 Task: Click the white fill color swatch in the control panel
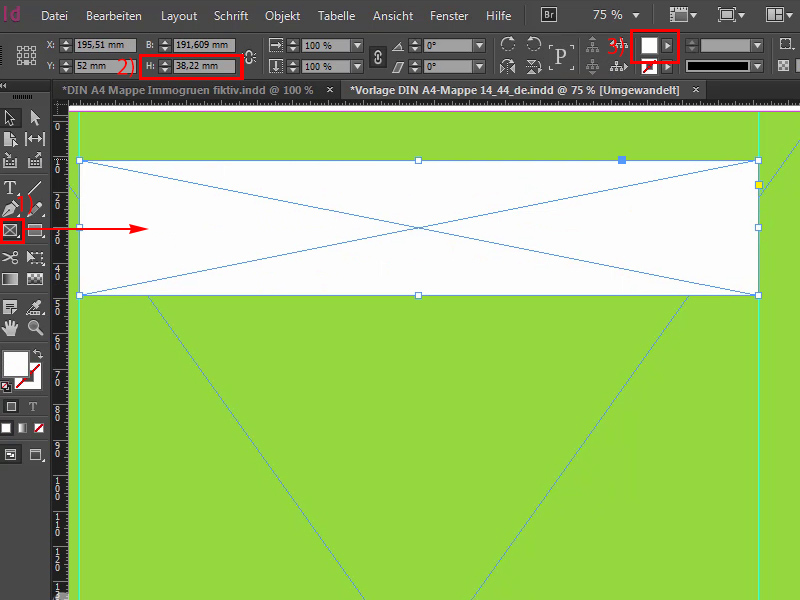[649, 46]
